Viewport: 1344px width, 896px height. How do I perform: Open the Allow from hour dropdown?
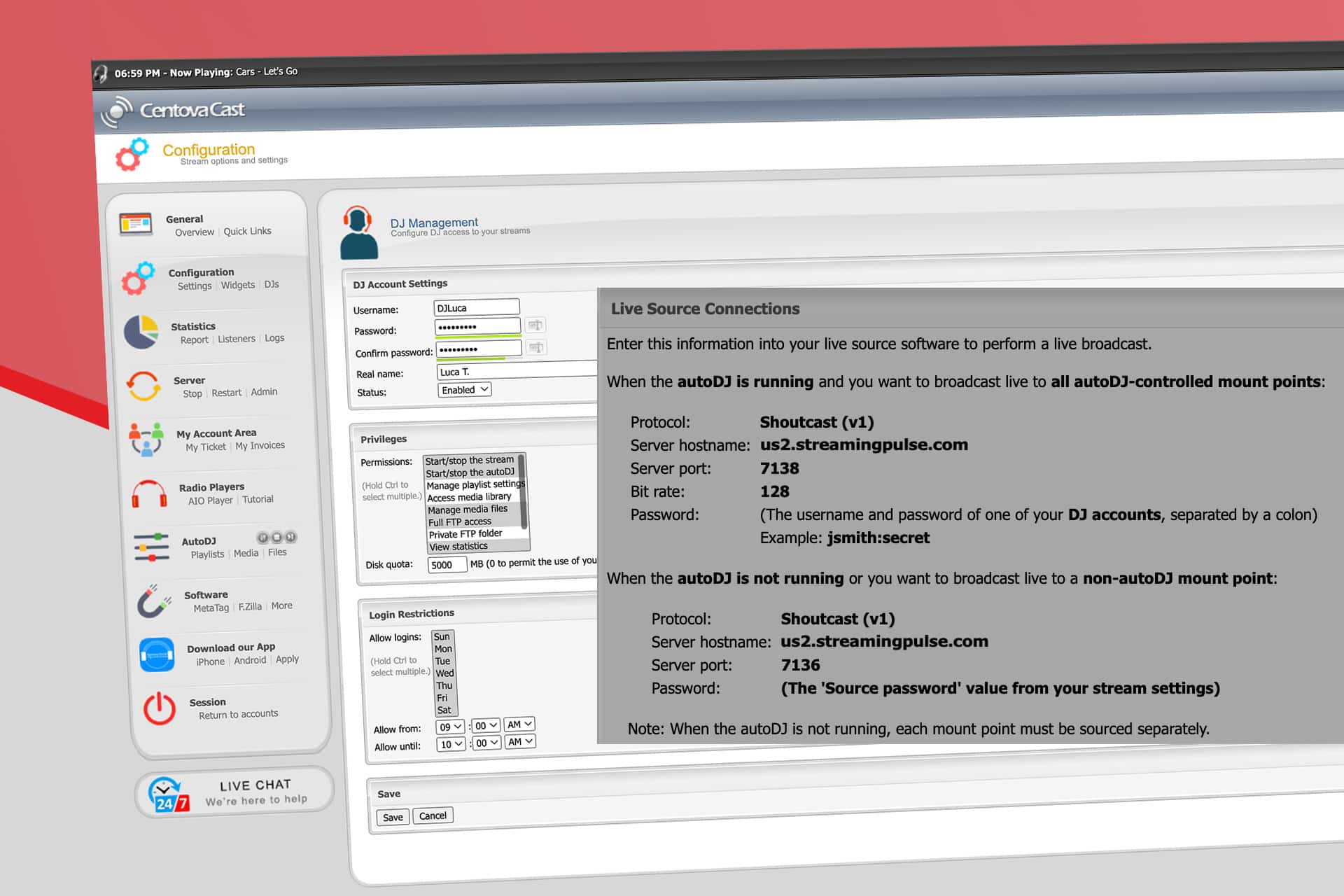pos(449,727)
